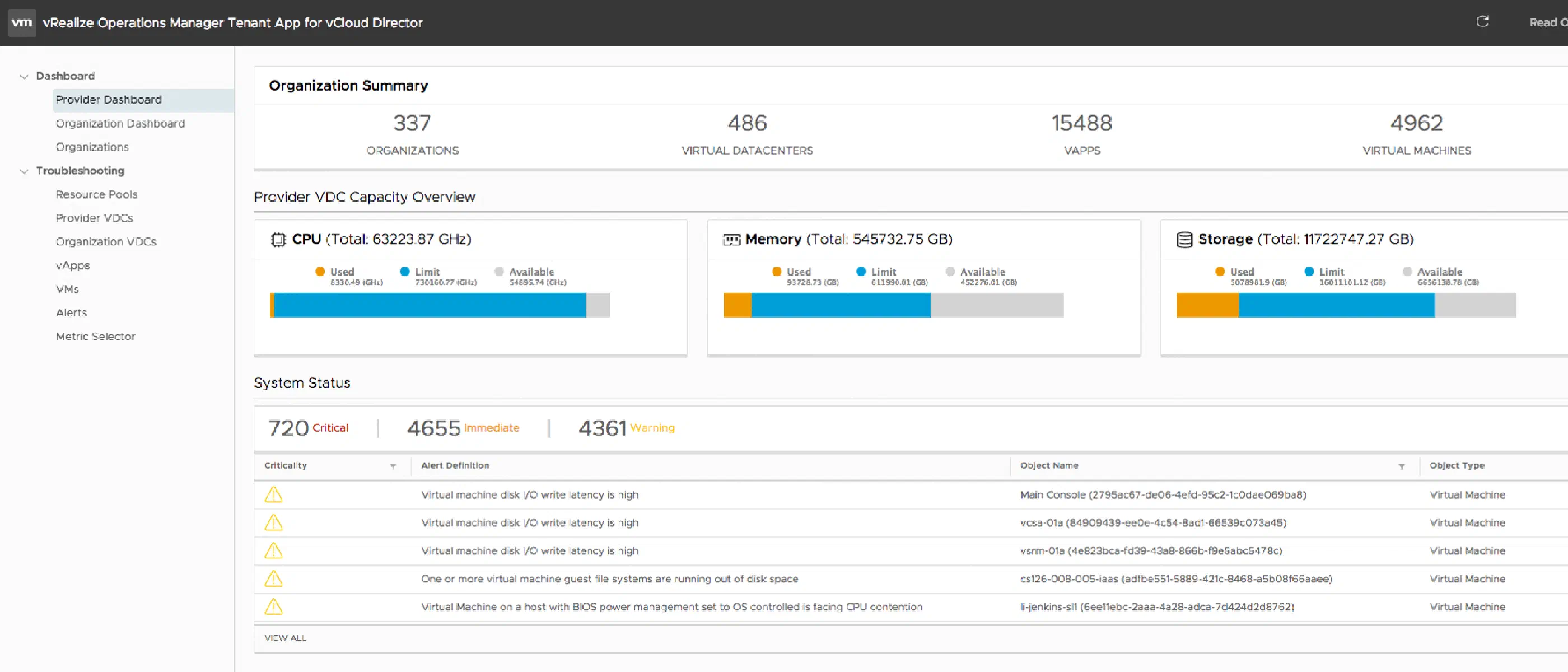Open Organization Dashboard
1568x672 pixels.
coord(120,124)
